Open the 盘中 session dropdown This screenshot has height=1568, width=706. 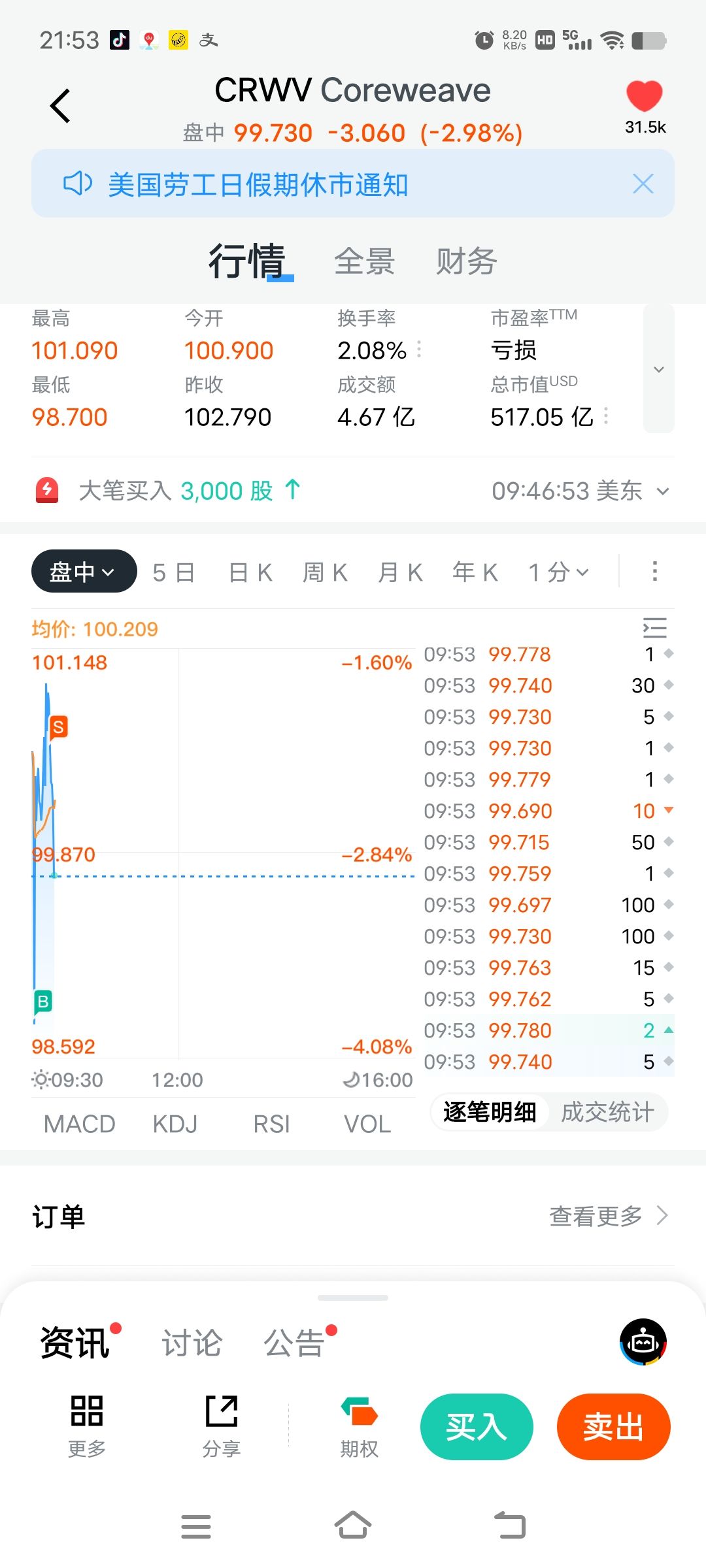pos(84,572)
